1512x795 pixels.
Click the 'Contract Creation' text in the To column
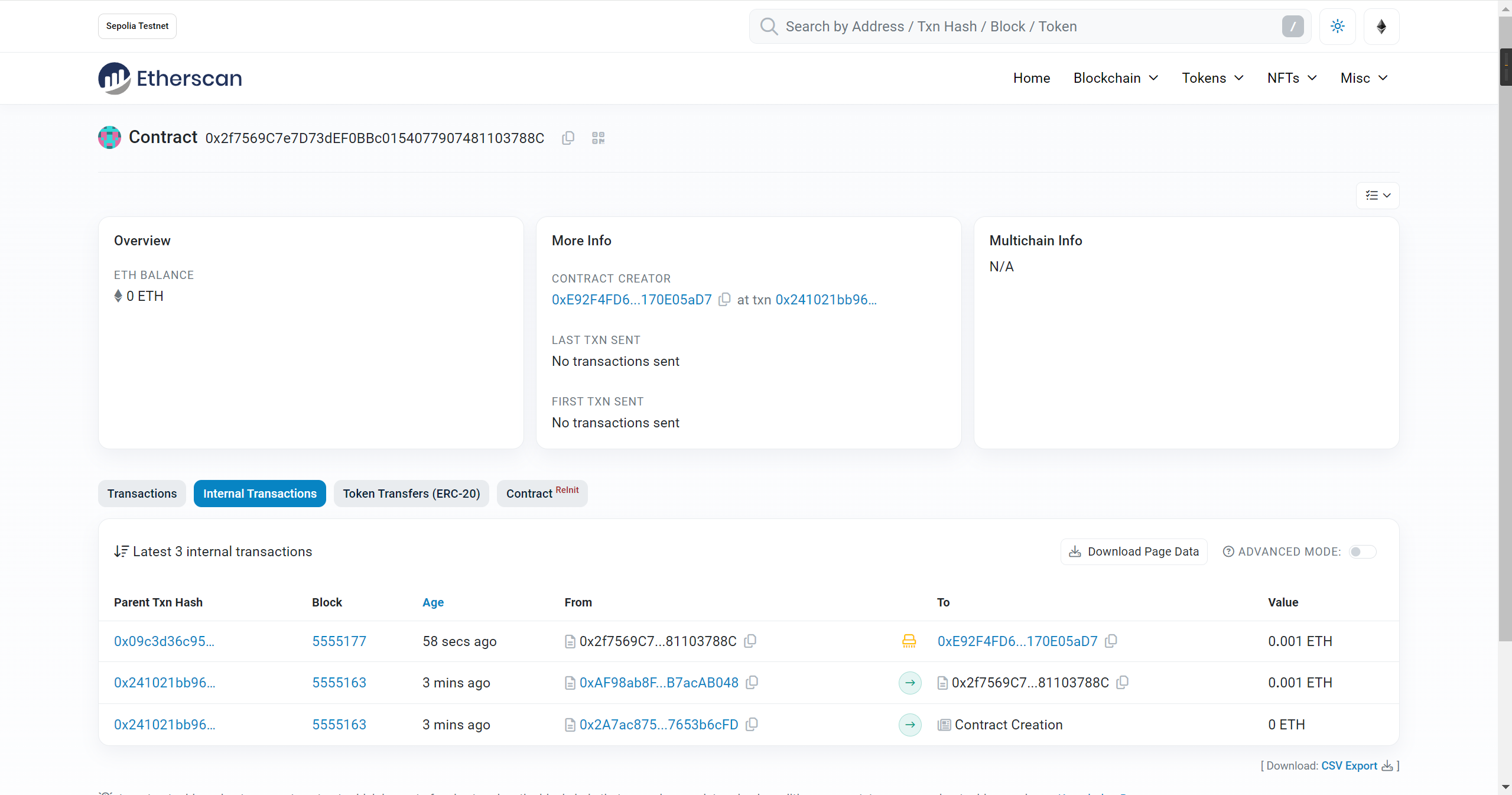(x=1009, y=725)
